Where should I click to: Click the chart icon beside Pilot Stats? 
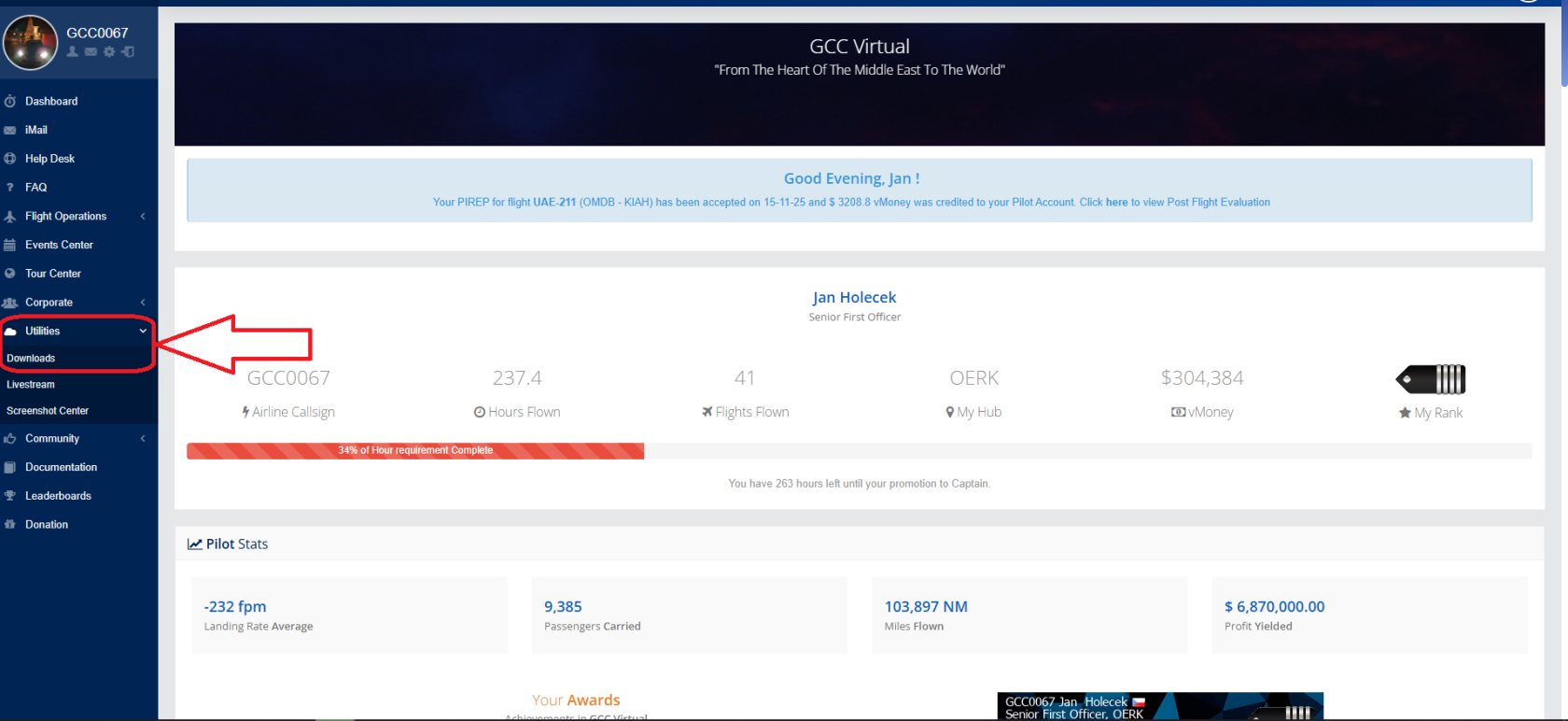coord(195,544)
